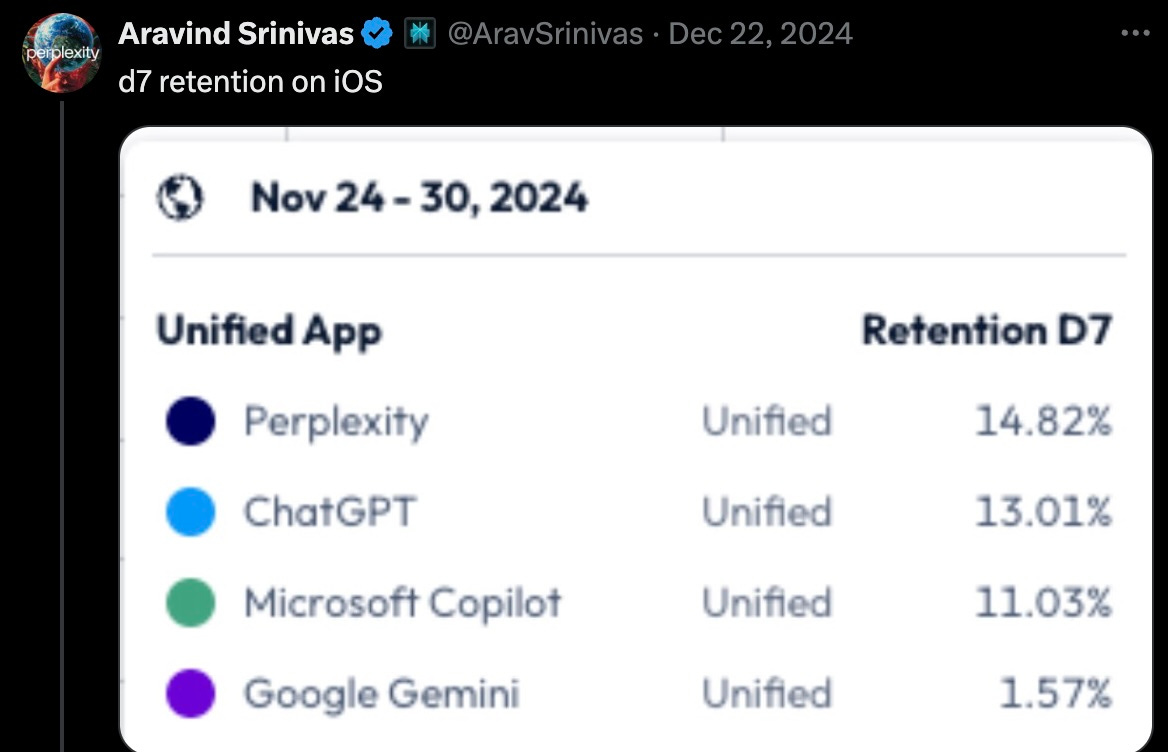Select the blue ChatGPT color dot
The image size is (1168, 752).
pos(191,512)
